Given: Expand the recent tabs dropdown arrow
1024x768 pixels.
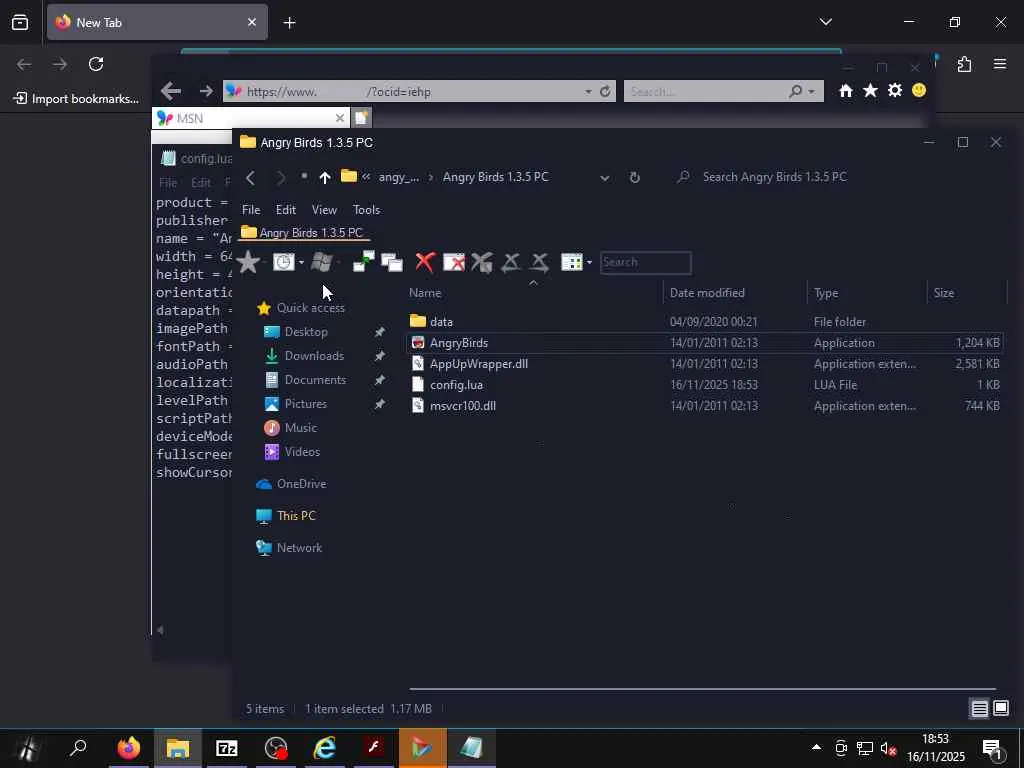Looking at the screenshot, I should 301,263.
